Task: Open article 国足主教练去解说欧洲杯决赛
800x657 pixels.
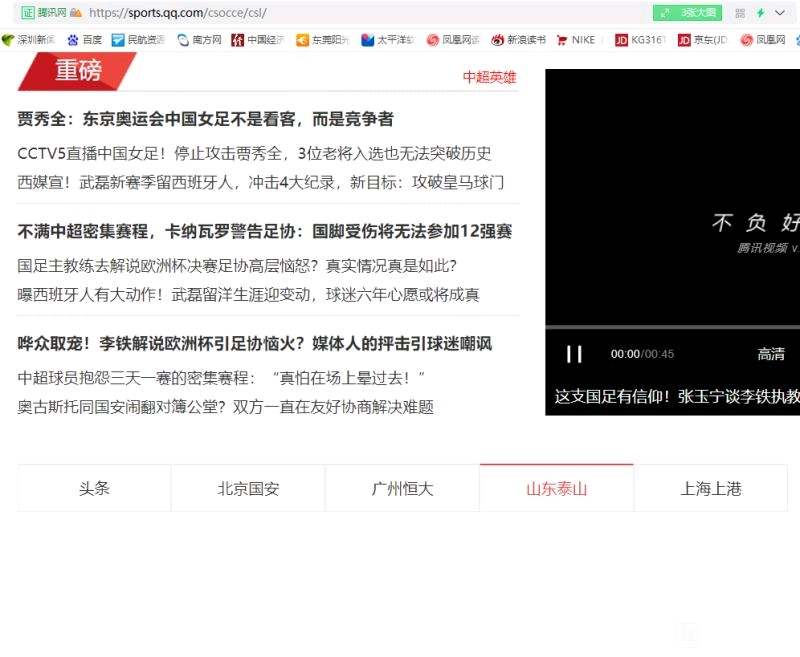Action: (x=237, y=265)
